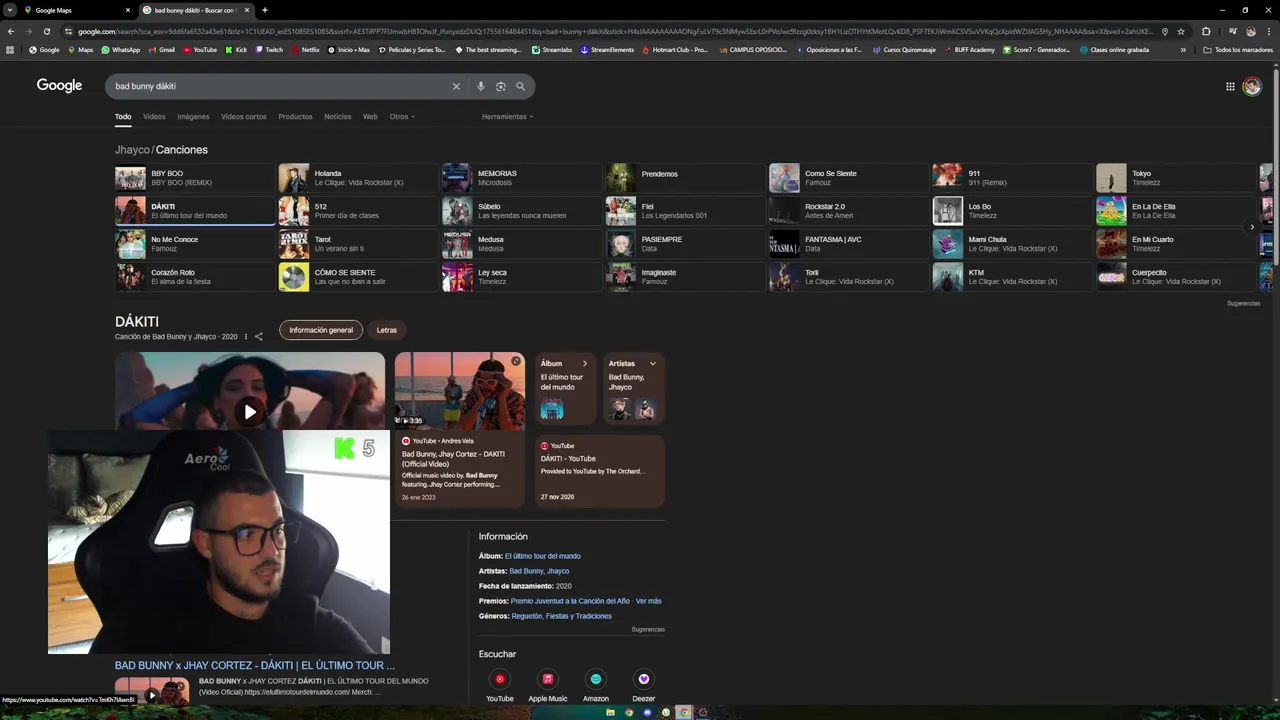Viewport: 1280px width, 720px height.
Task: Open Reguetón, Fiestas y Tradiciones genre link
Action: (x=561, y=616)
